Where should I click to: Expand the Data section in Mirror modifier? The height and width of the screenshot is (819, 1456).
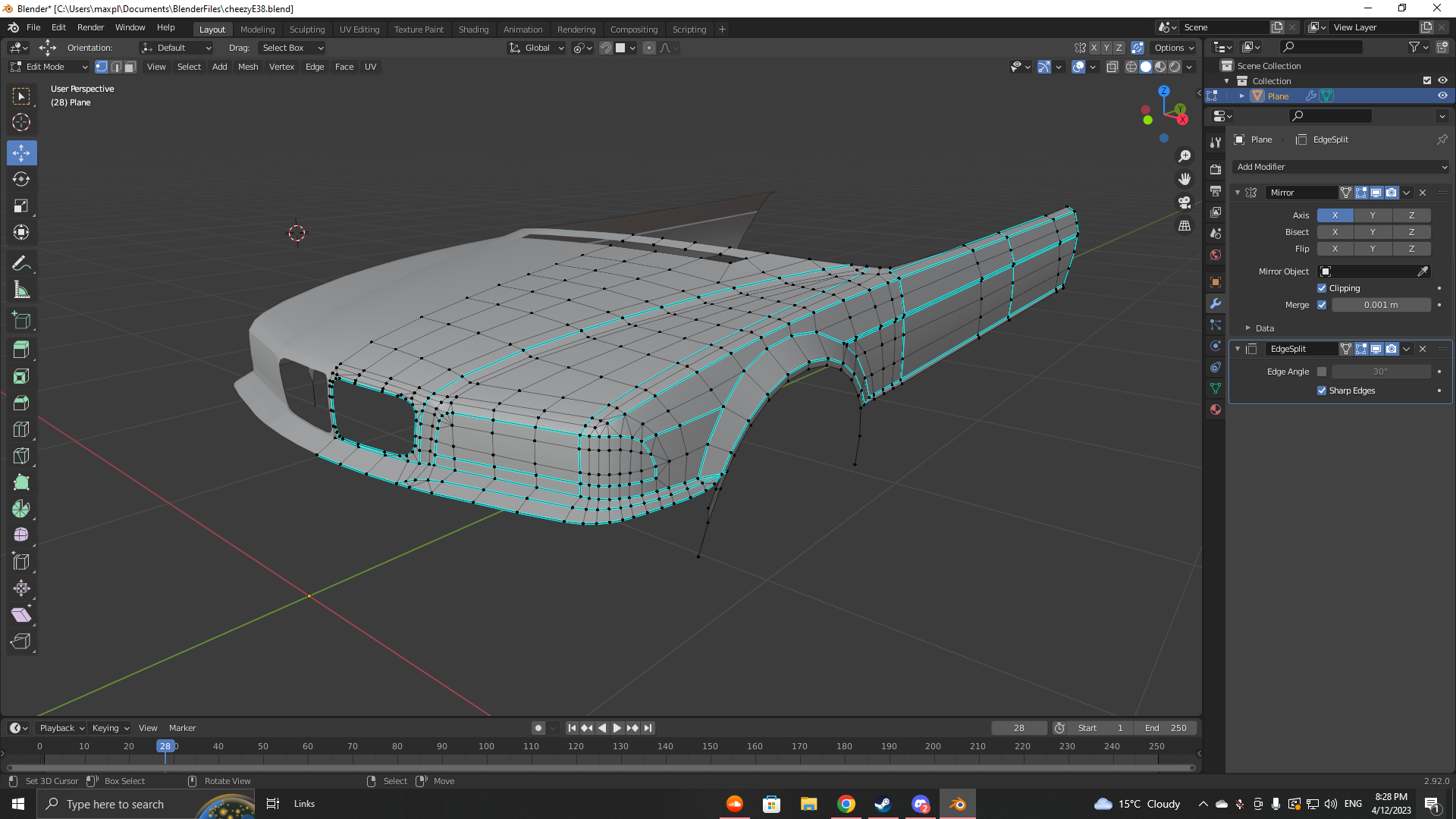(1248, 328)
